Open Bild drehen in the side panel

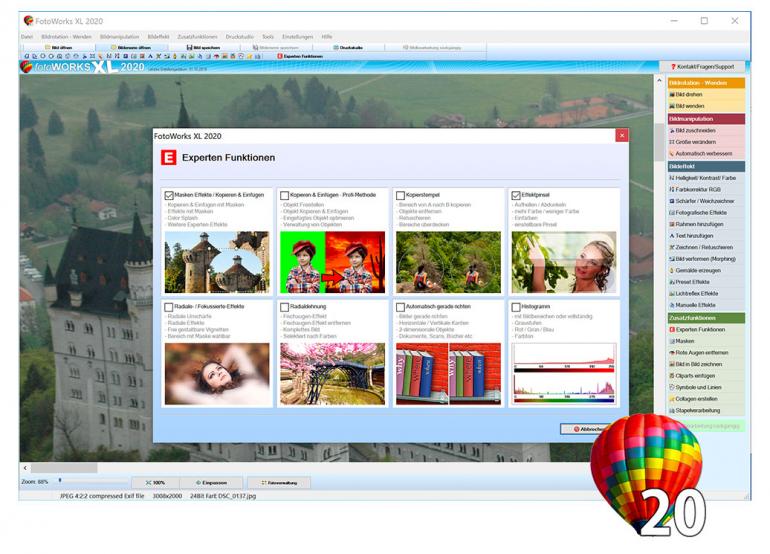(706, 94)
